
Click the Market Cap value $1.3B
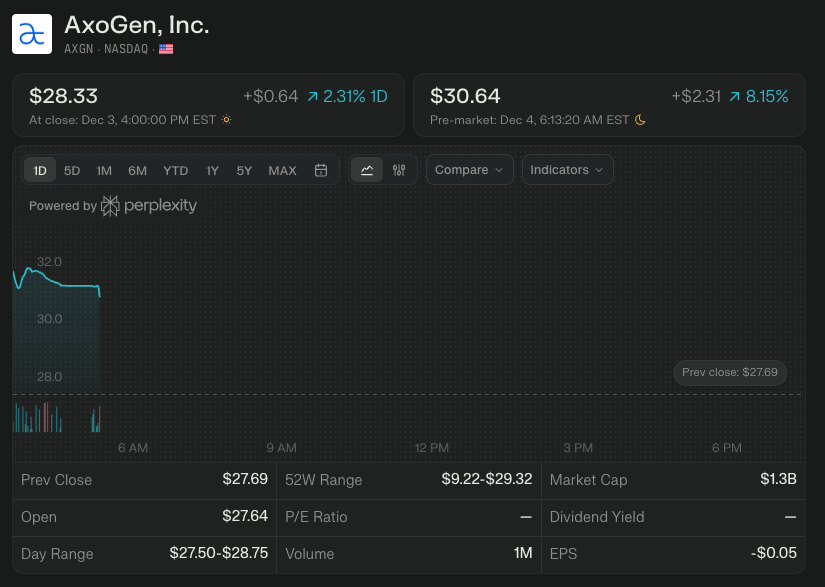[778, 479]
